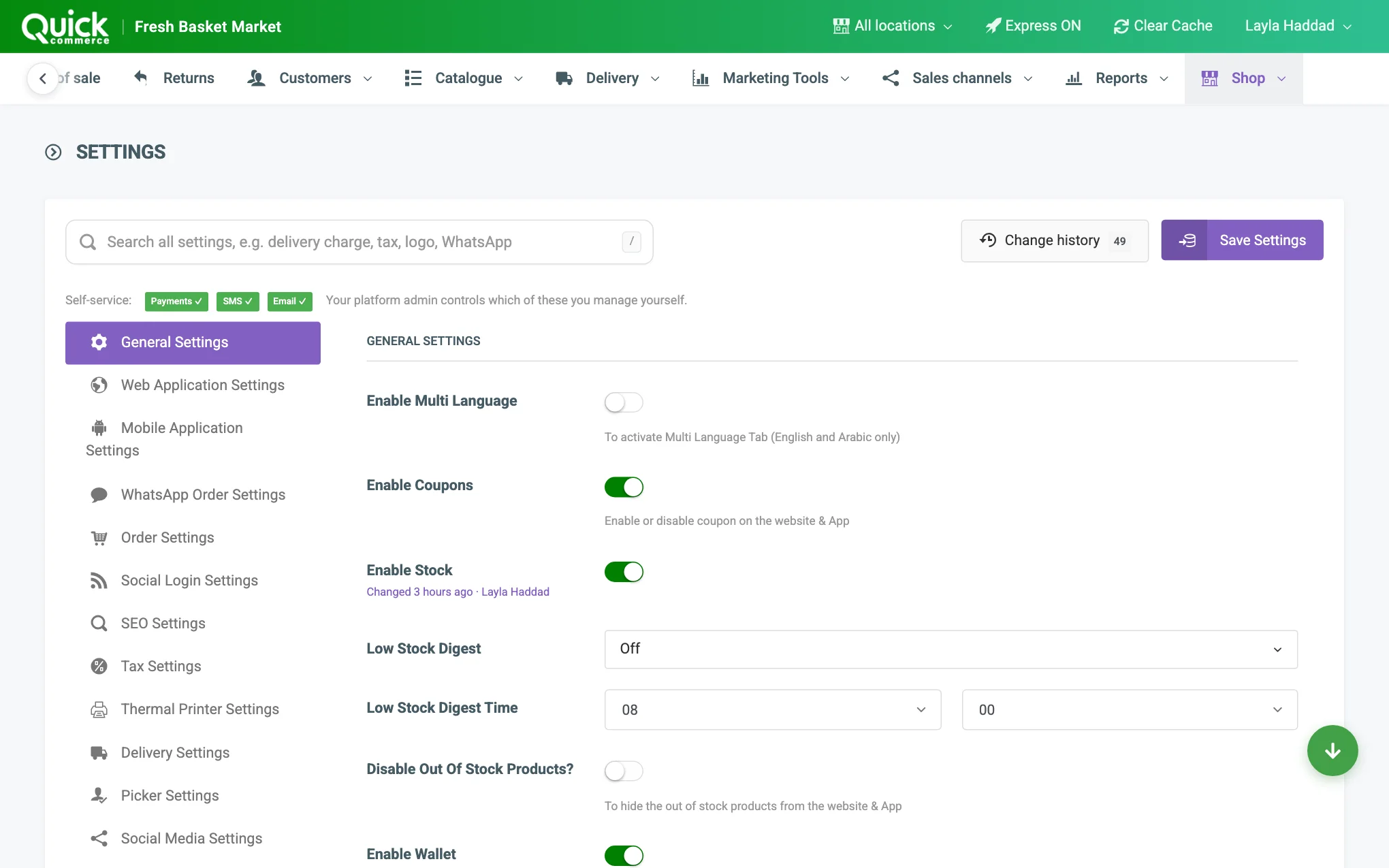
Task: Click the navbar scroll-left chevron
Action: [43, 78]
